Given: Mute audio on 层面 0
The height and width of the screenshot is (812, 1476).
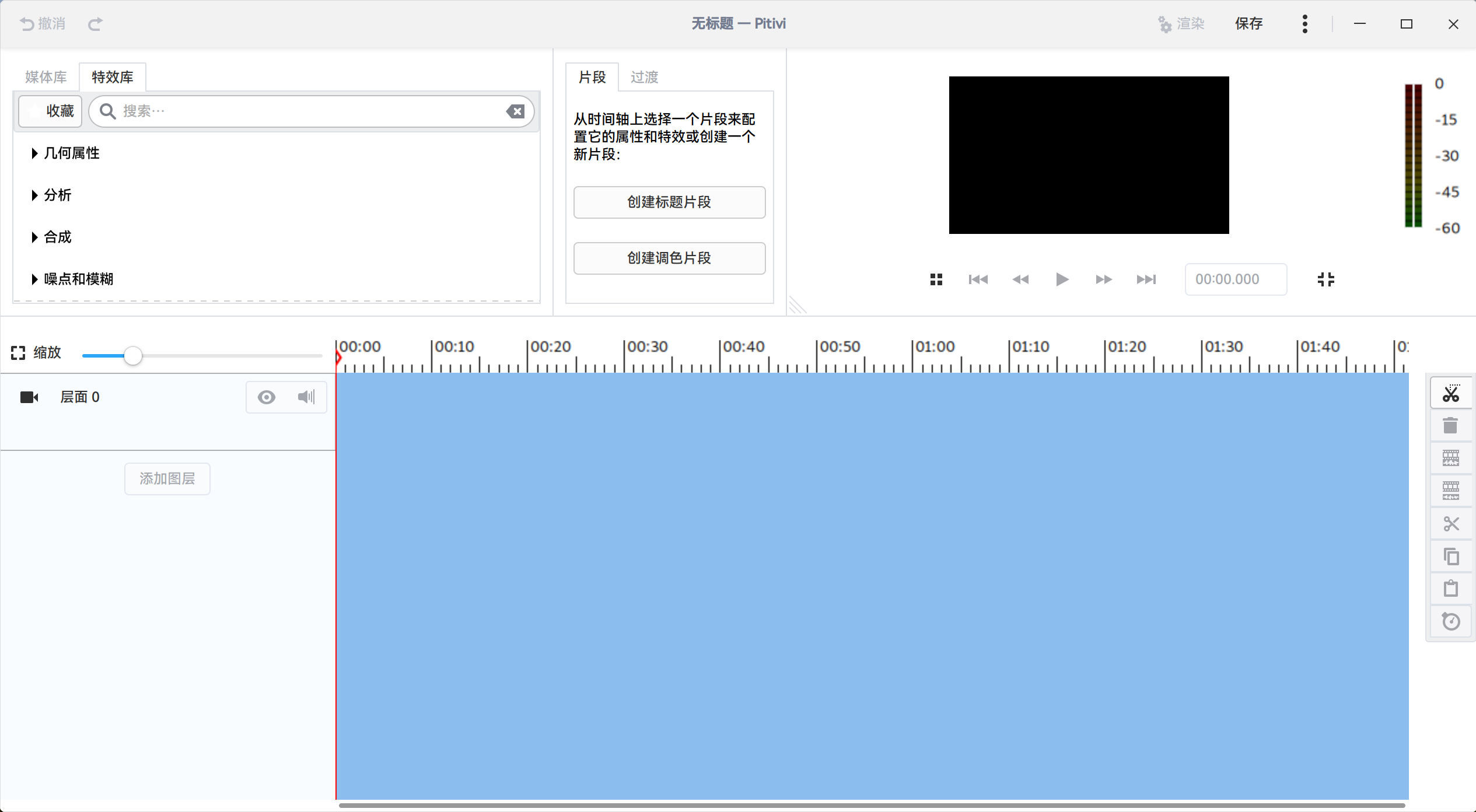Looking at the screenshot, I should (306, 397).
